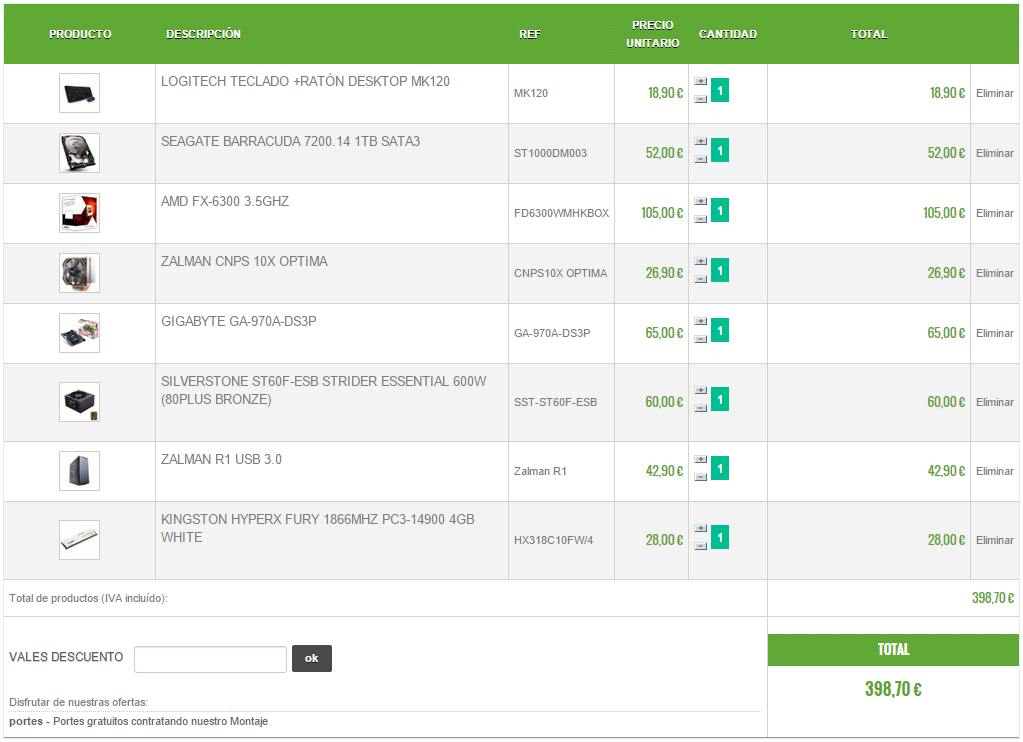Click quantity value for Zalman R1 row
The image size is (1023, 742).
(x=720, y=468)
